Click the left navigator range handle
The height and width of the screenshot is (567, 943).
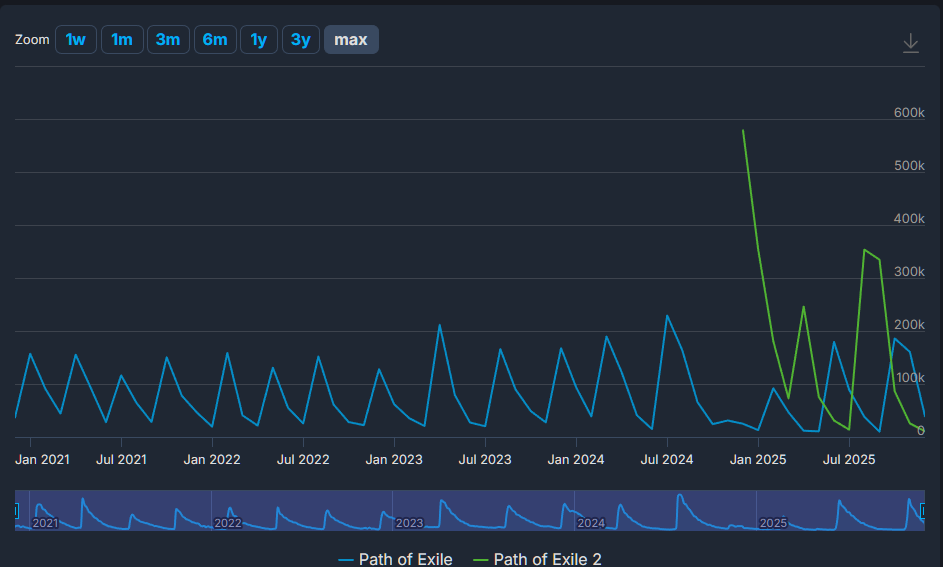[16, 511]
